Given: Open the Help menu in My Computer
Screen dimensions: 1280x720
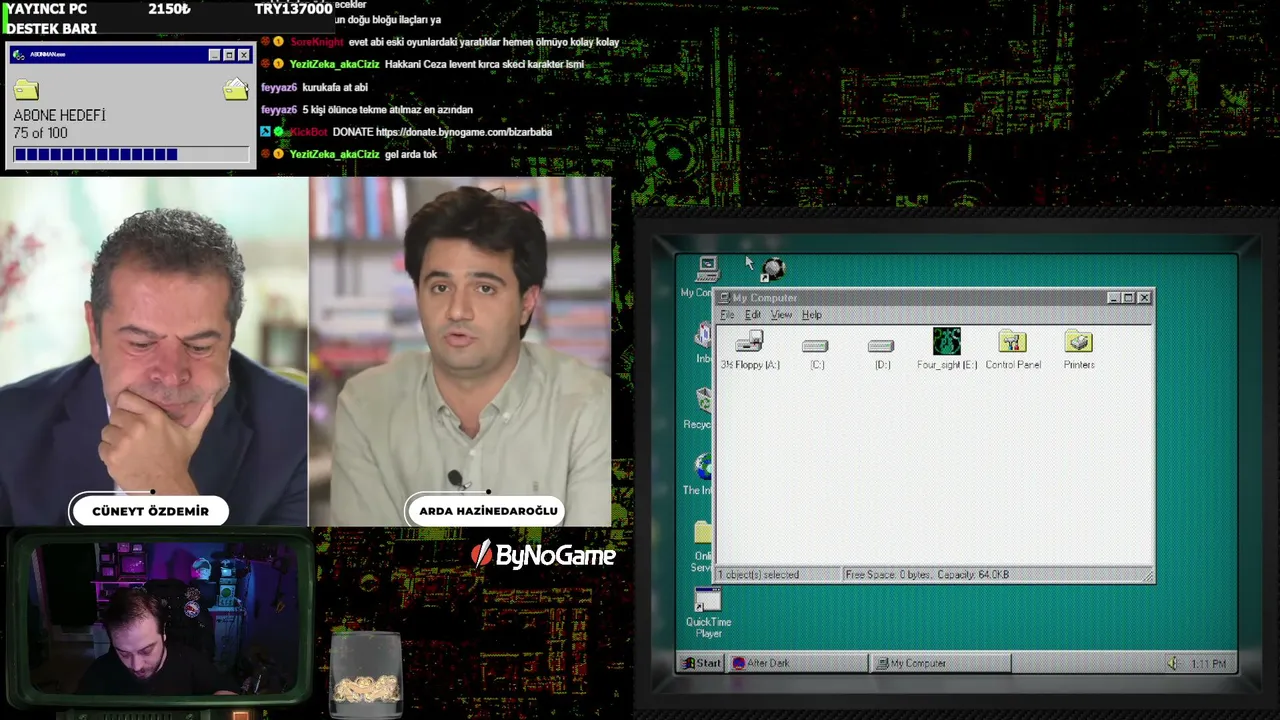Looking at the screenshot, I should click(811, 315).
